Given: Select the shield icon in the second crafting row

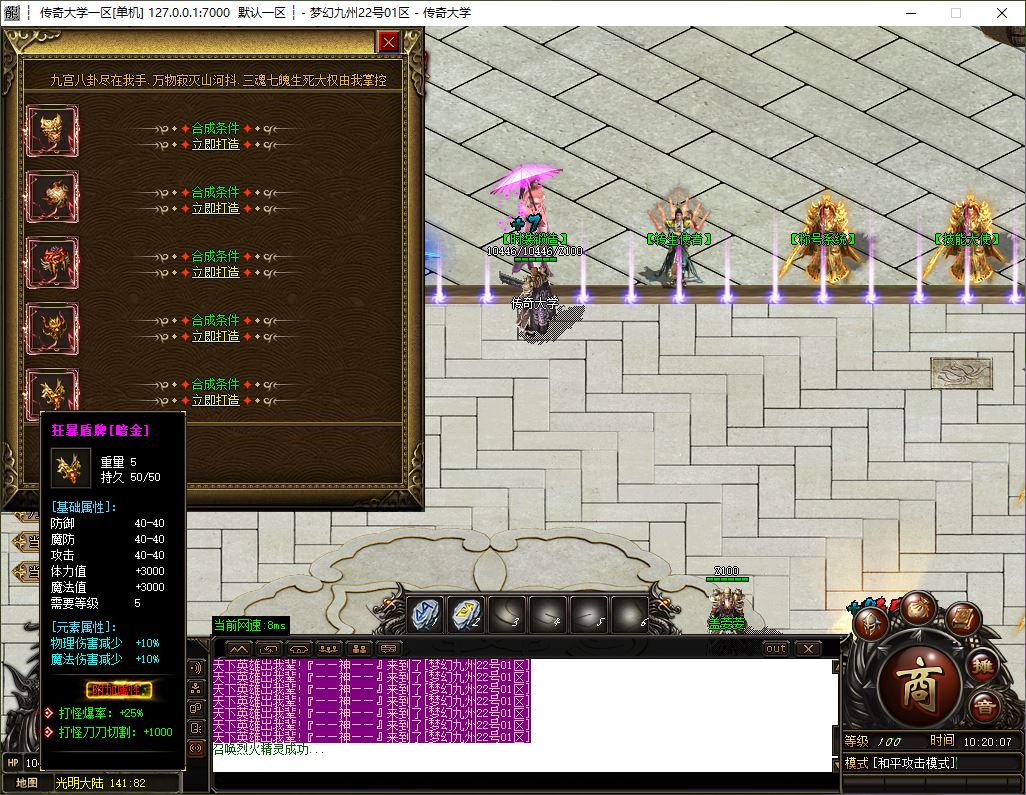Looking at the screenshot, I should pyautogui.click(x=52, y=197).
